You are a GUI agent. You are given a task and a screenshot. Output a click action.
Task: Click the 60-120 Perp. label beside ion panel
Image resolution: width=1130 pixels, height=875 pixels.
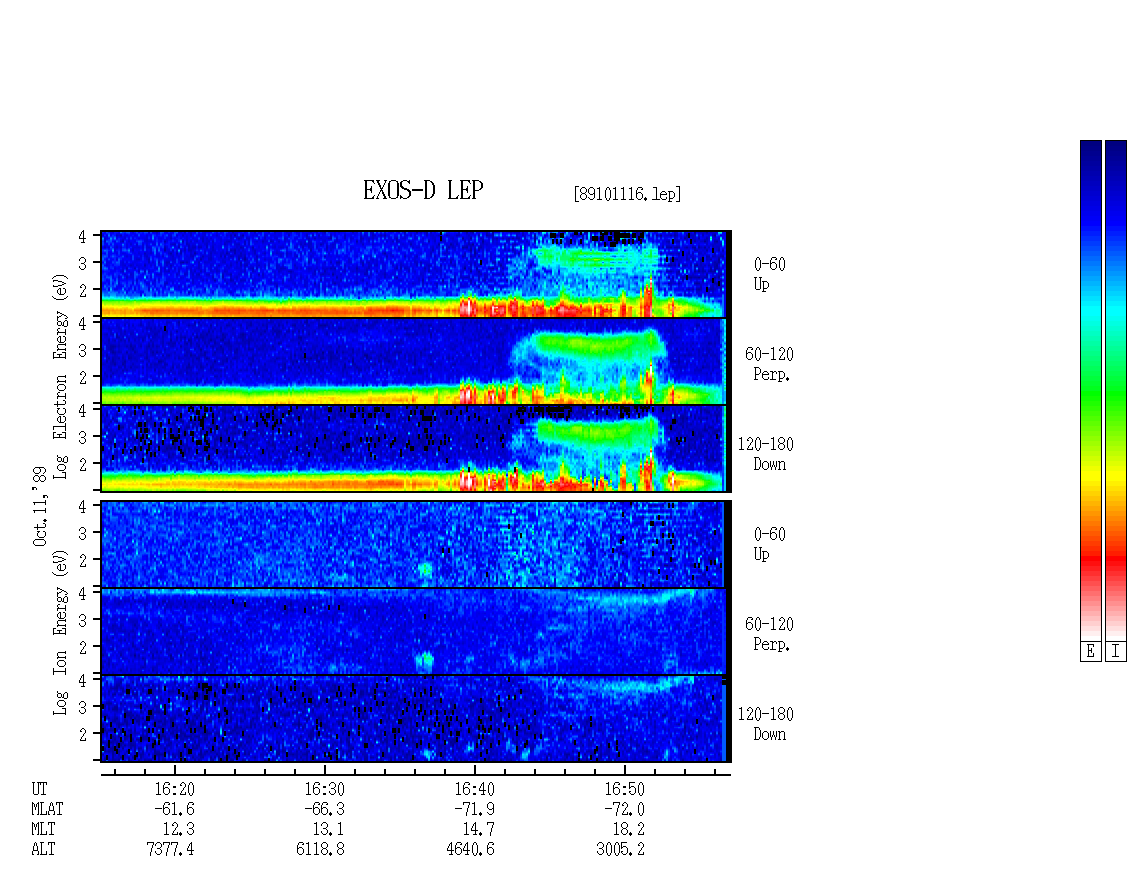tap(769, 634)
